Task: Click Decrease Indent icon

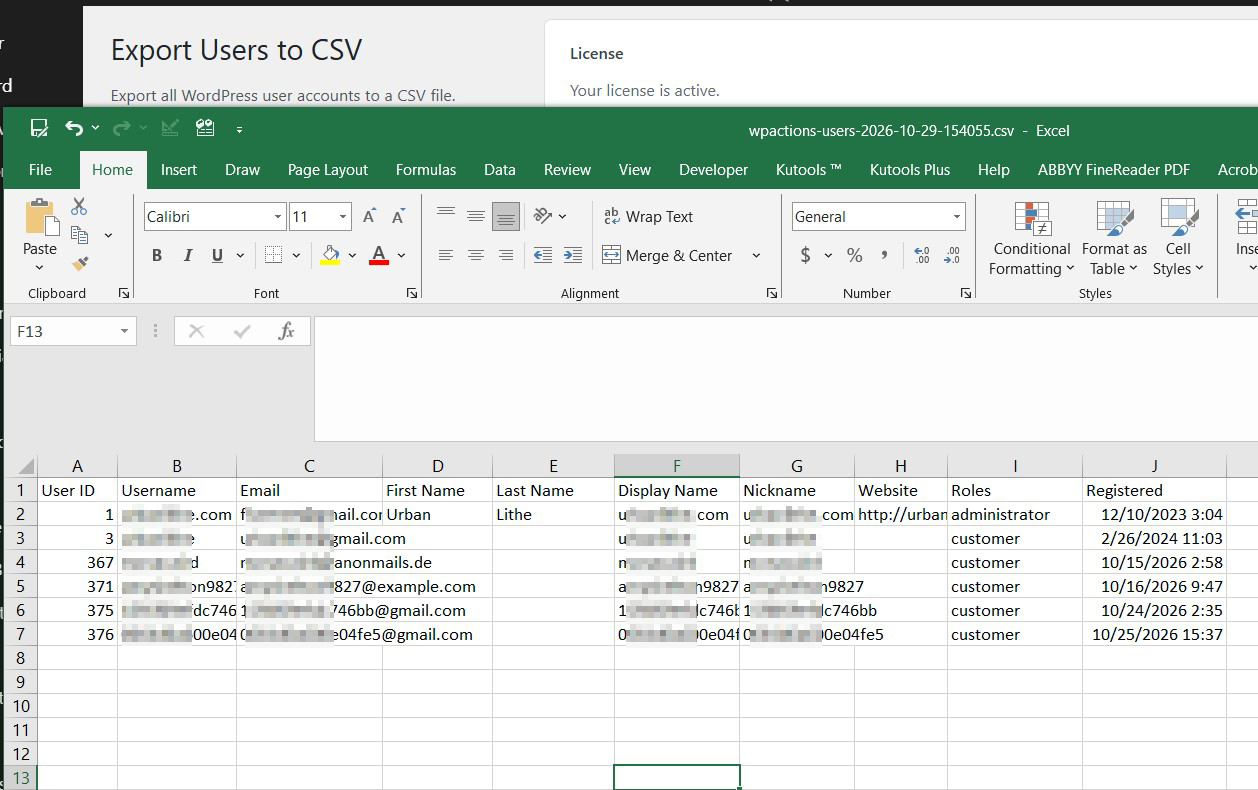Action: point(543,256)
